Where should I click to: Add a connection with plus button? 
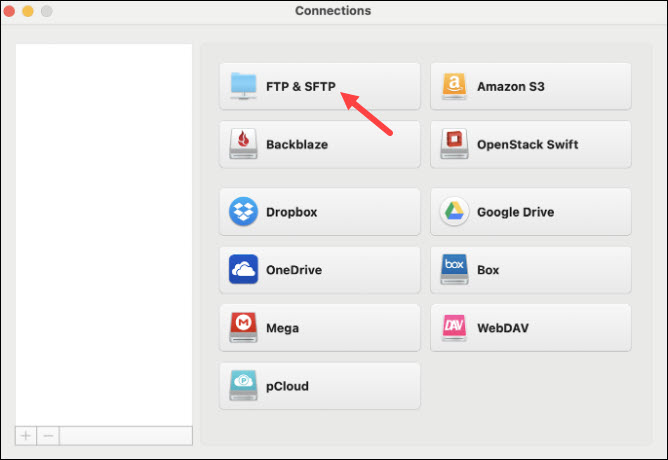26,436
